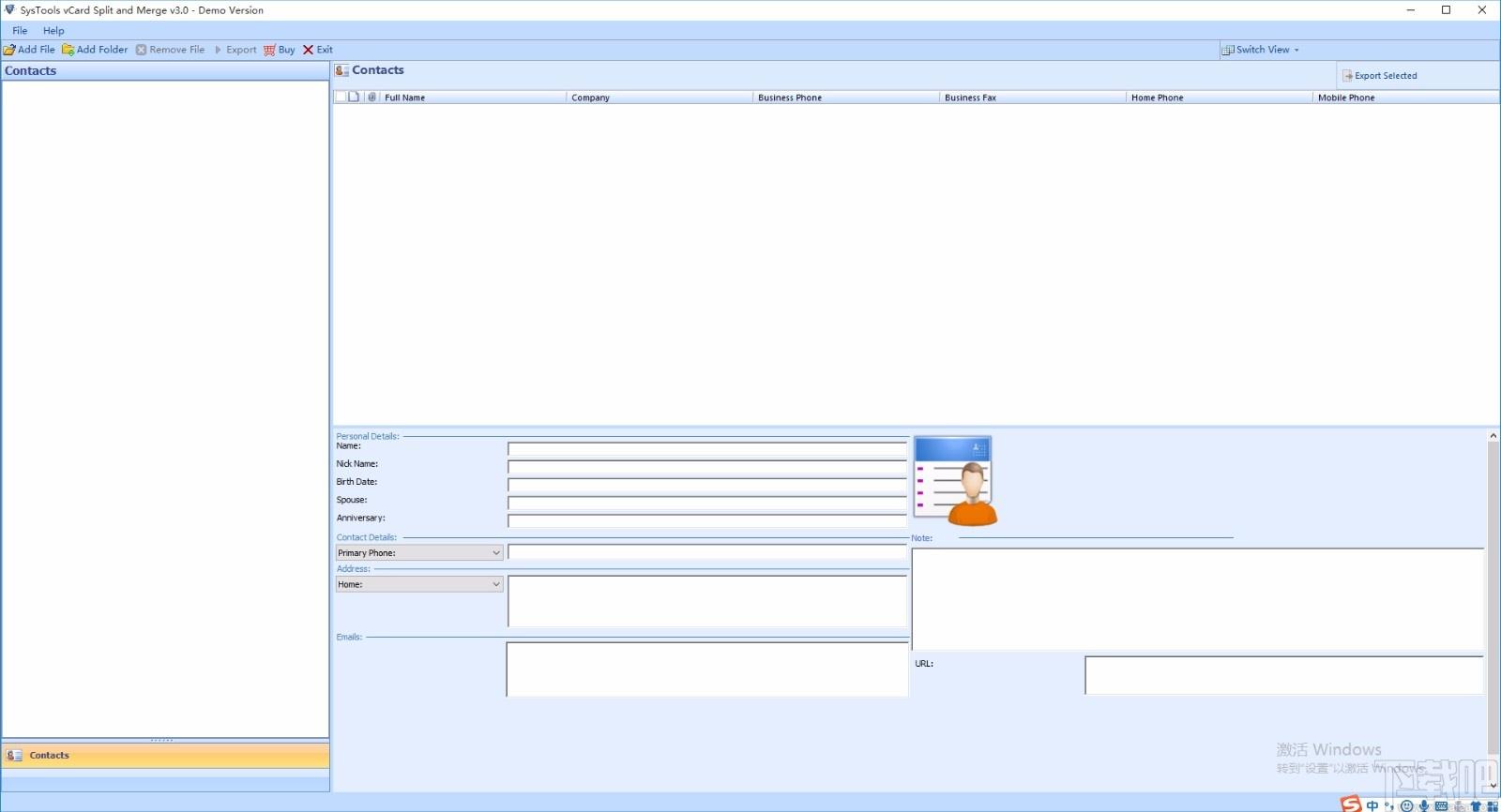The width and height of the screenshot is (1501, 812).
Task: Sort by Mobile Phone column header
Action: point(1405,97)
